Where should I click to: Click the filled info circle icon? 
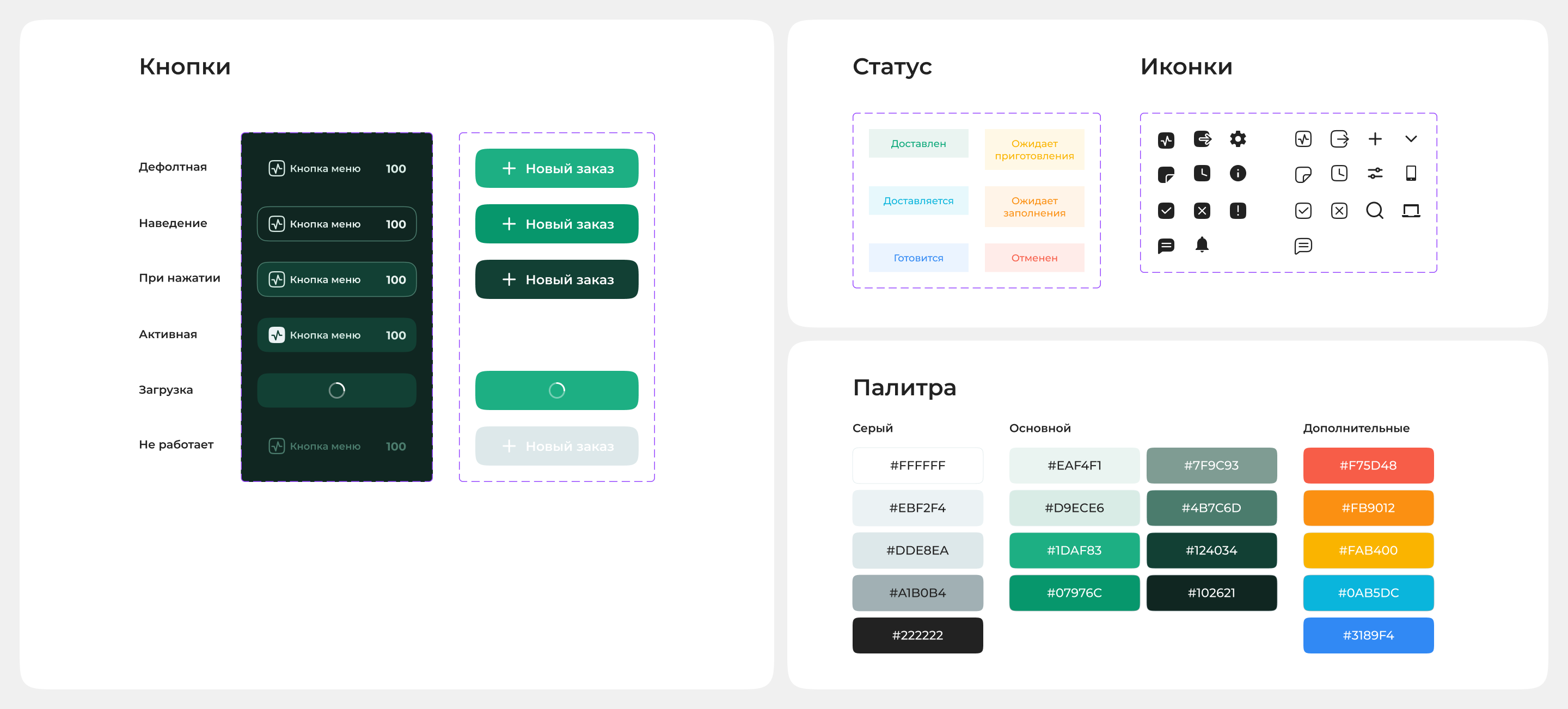pos(1238,174)
